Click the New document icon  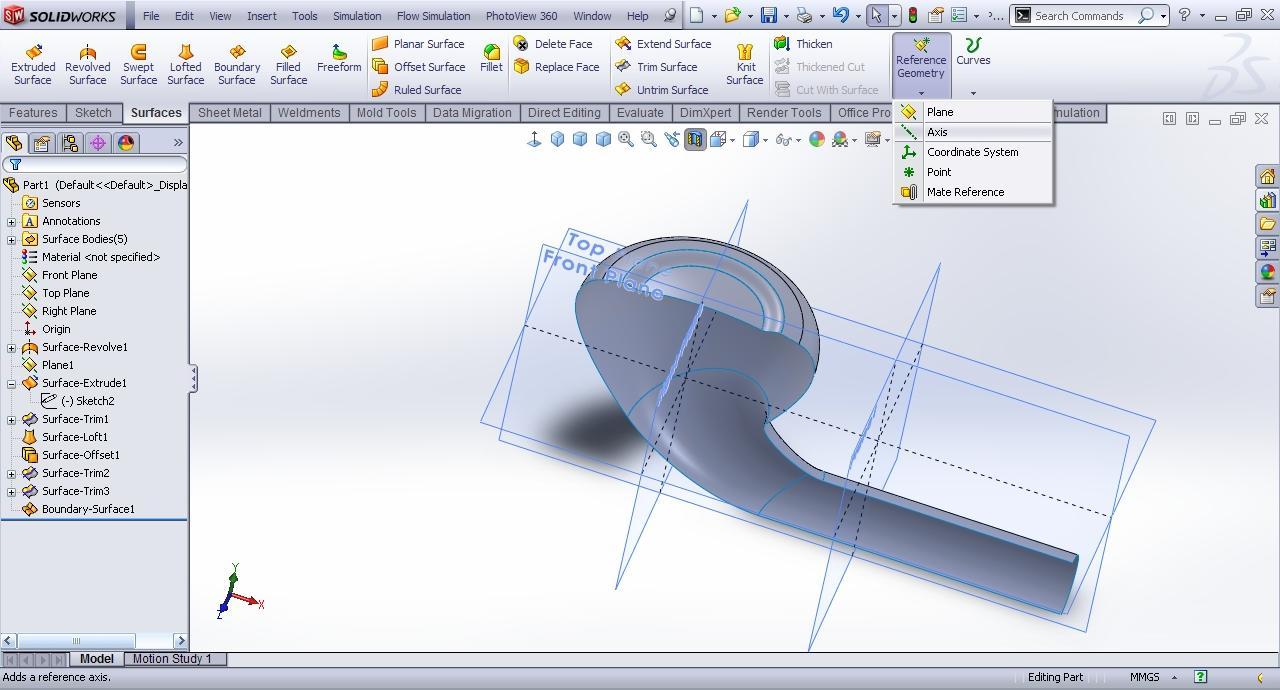[697, 15]
